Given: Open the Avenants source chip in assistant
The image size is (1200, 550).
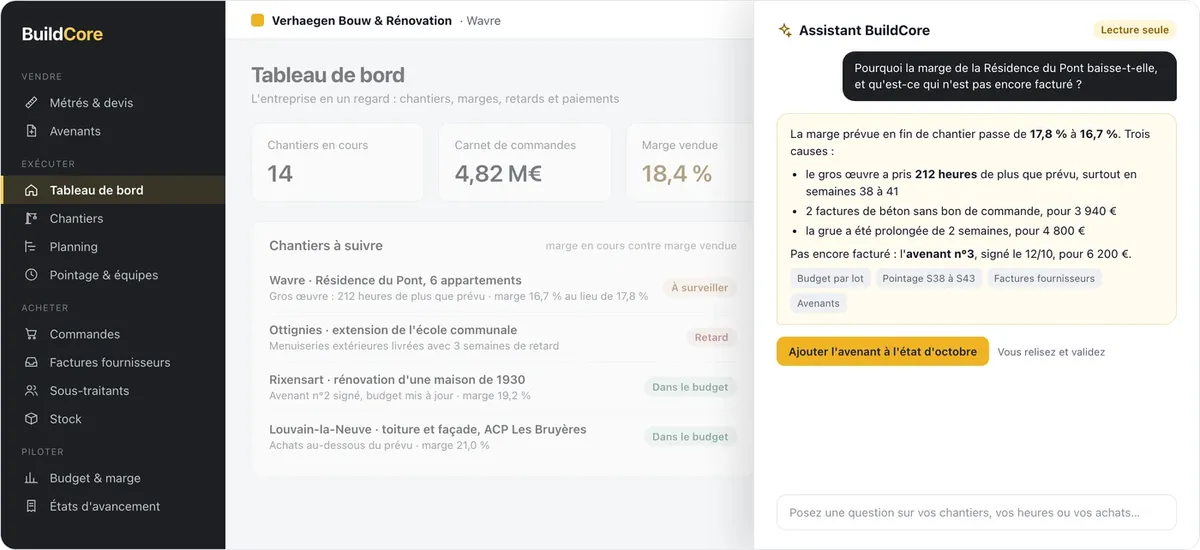Looking at the screenshot, I should pyautogui.click(x=818, y=303).
